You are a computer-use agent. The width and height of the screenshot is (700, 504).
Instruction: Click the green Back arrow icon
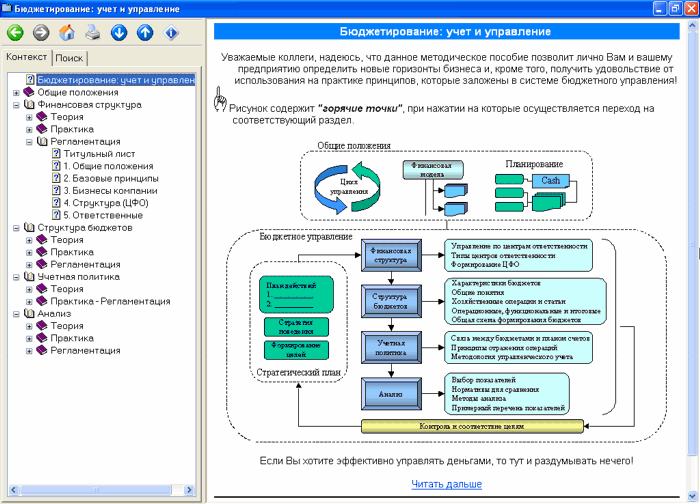15,33
